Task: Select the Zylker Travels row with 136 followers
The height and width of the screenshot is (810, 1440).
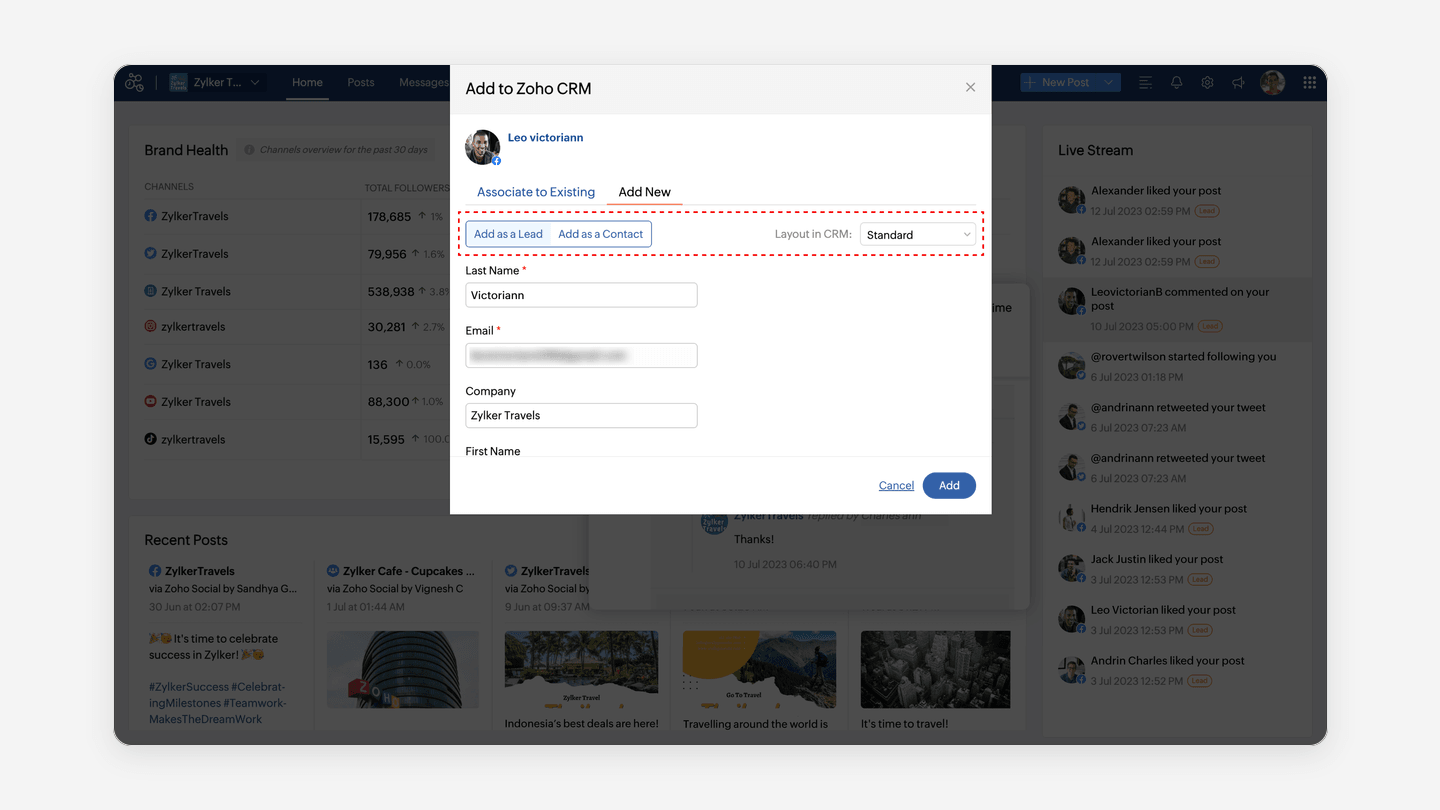Action: (x=297, y=364)
